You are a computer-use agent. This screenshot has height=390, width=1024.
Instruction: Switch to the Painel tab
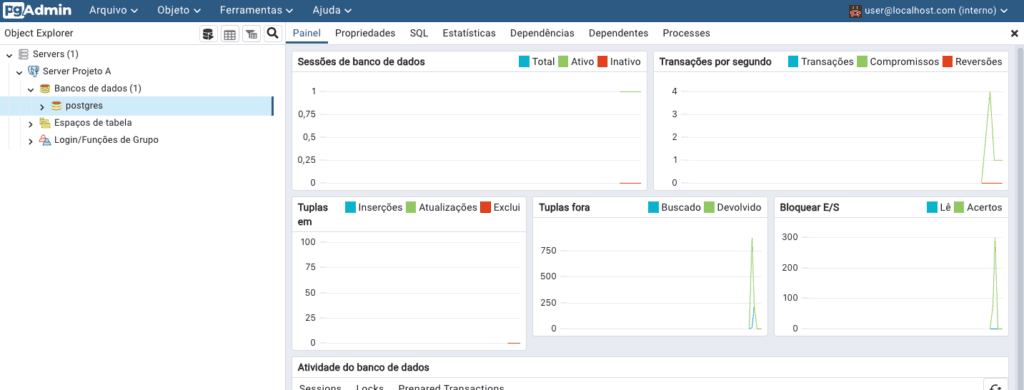click(306, 33)
